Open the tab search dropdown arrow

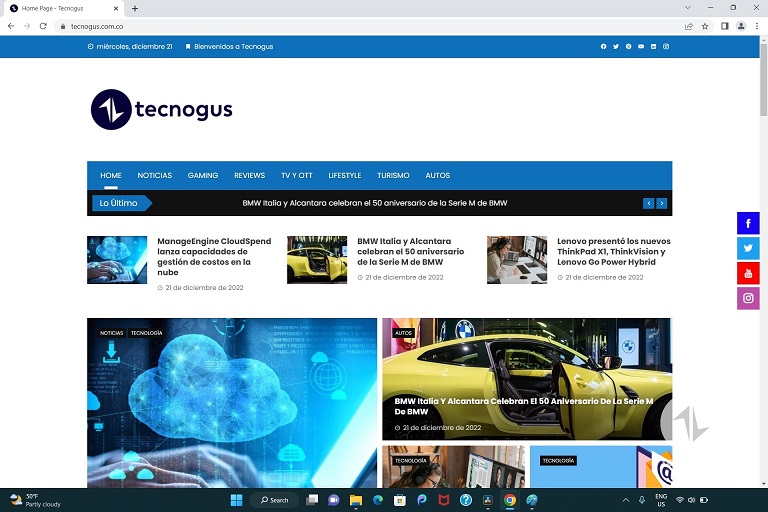tap(688, 7)
